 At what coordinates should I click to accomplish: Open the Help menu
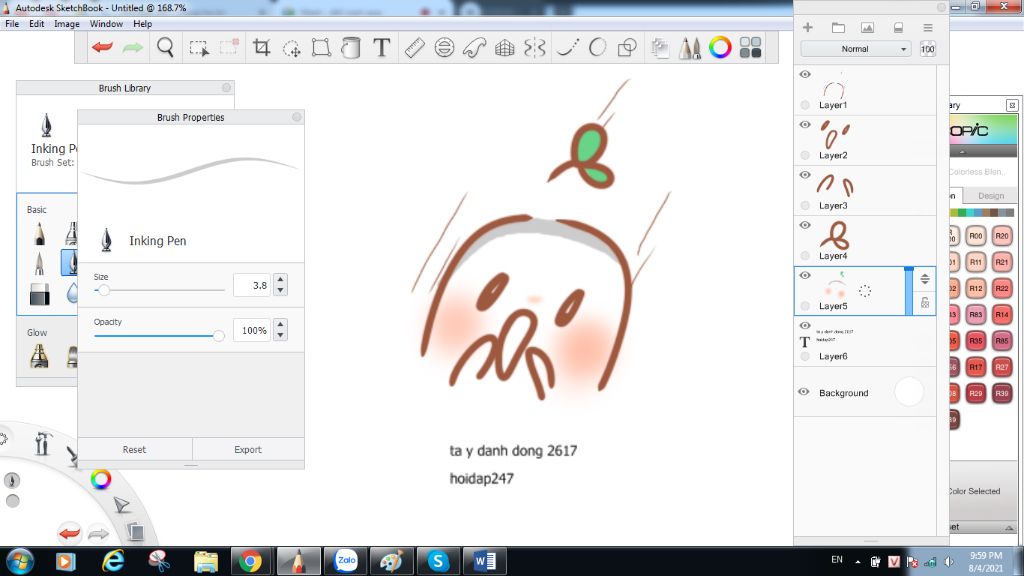click(x=142, y=24)
